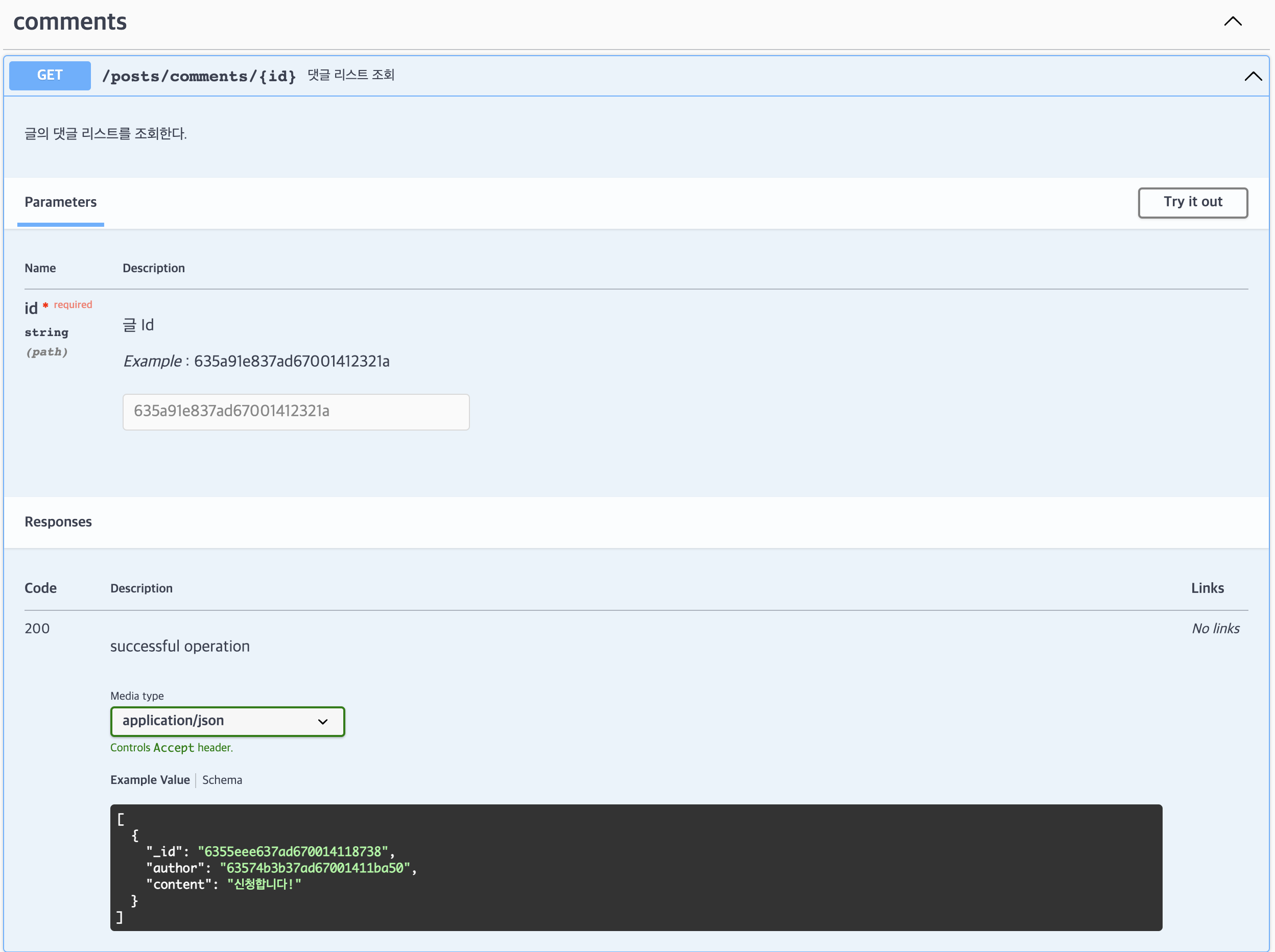
Task: Select the Example Value tab
Action: (150, 780)
